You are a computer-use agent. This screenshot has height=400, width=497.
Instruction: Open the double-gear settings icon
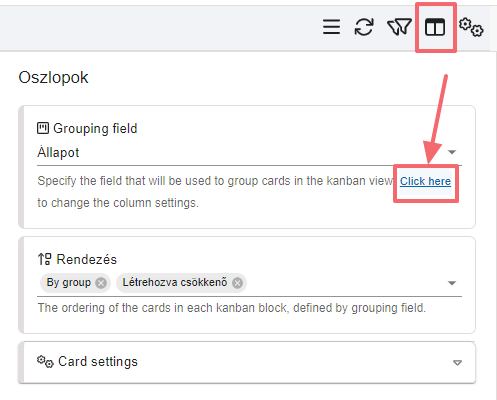click(x=471, y=27)
